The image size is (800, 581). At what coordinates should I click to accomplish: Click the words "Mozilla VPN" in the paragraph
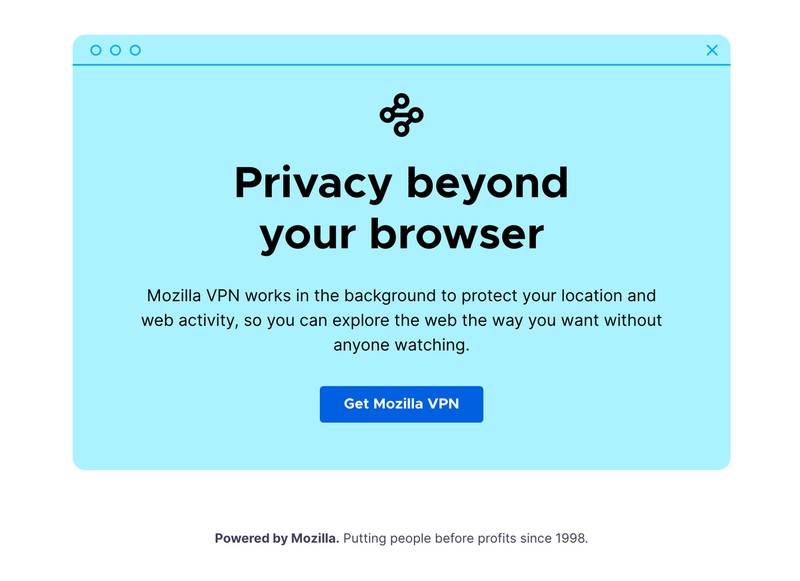pyautogui.click(x=193, y=296)
